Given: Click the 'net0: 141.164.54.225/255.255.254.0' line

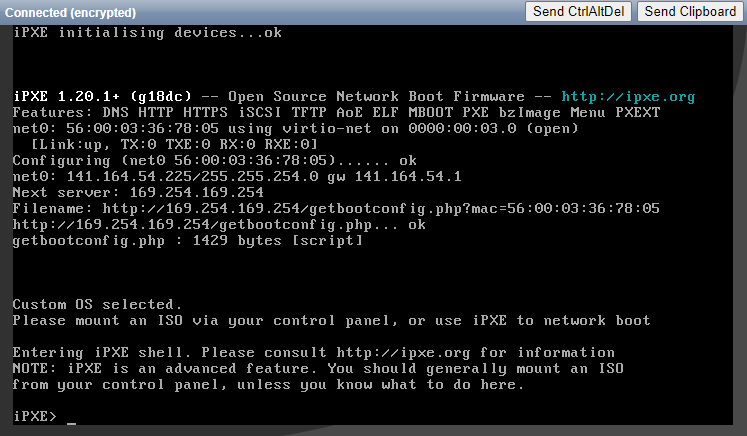Looking at the screenshot, I should click(237, 177).
